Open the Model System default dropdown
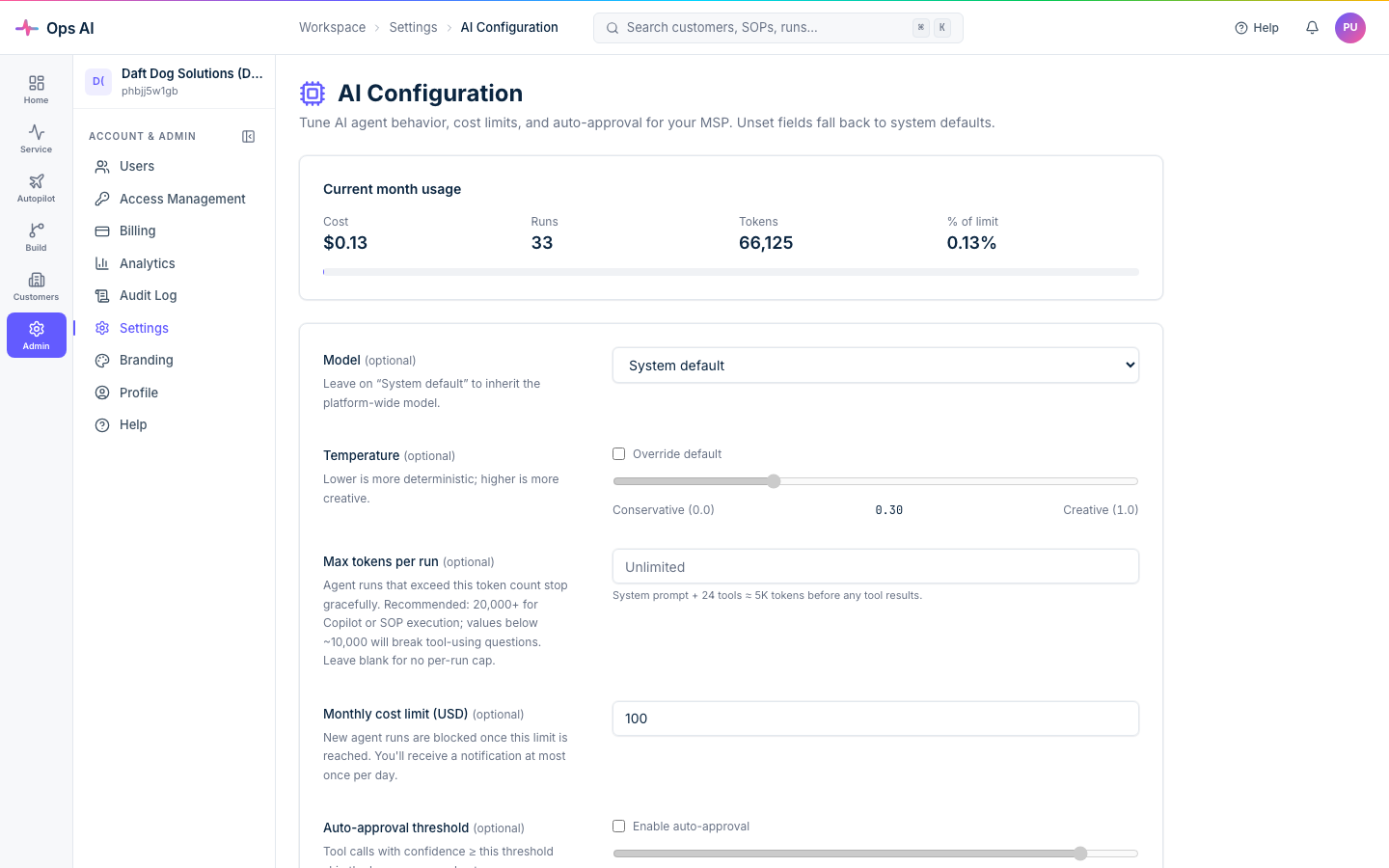 pyautogui.click(x=876, y=366)
